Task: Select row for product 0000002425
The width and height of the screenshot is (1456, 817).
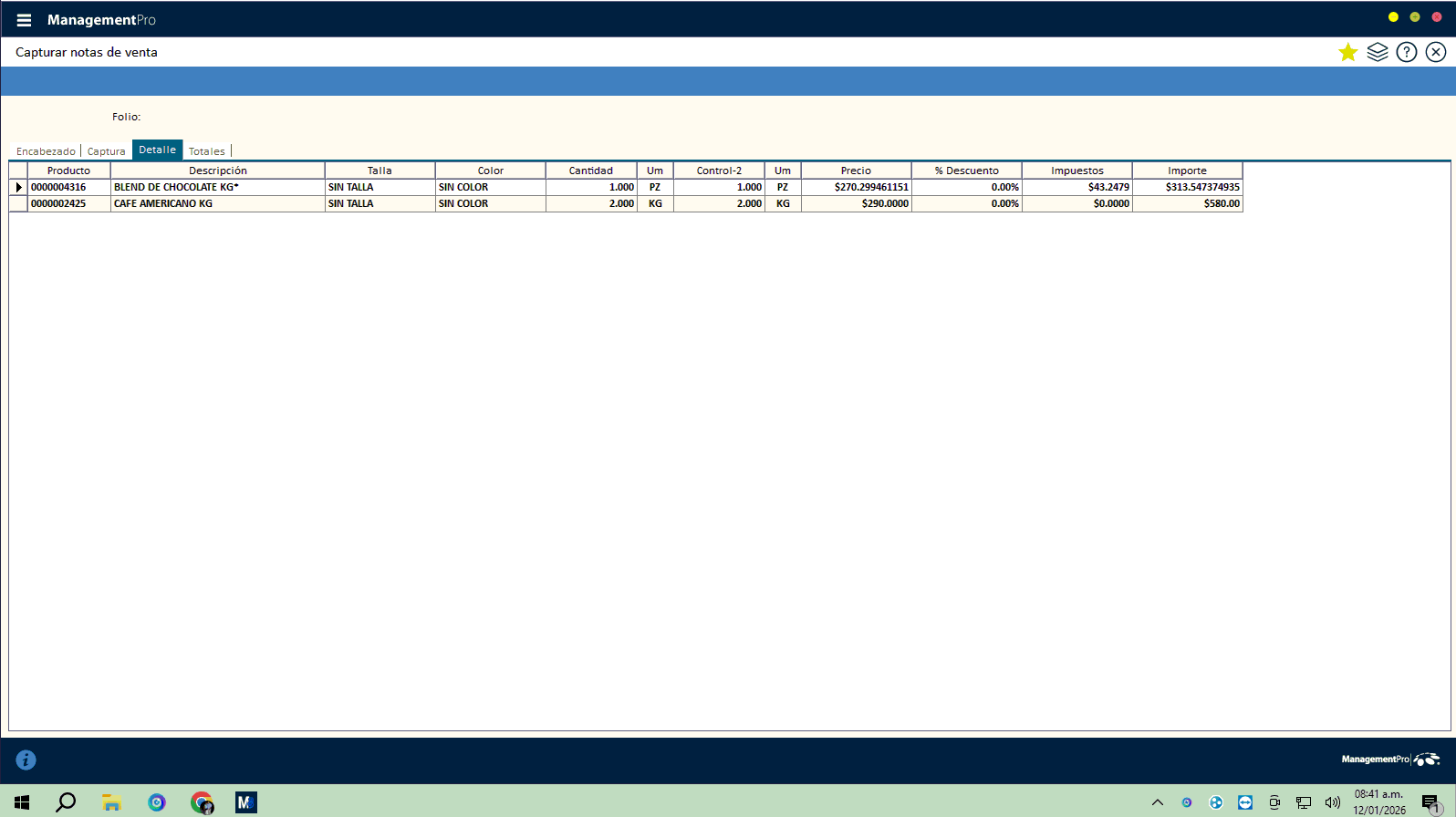Action: pyautogui.click(x=18, y=204)
